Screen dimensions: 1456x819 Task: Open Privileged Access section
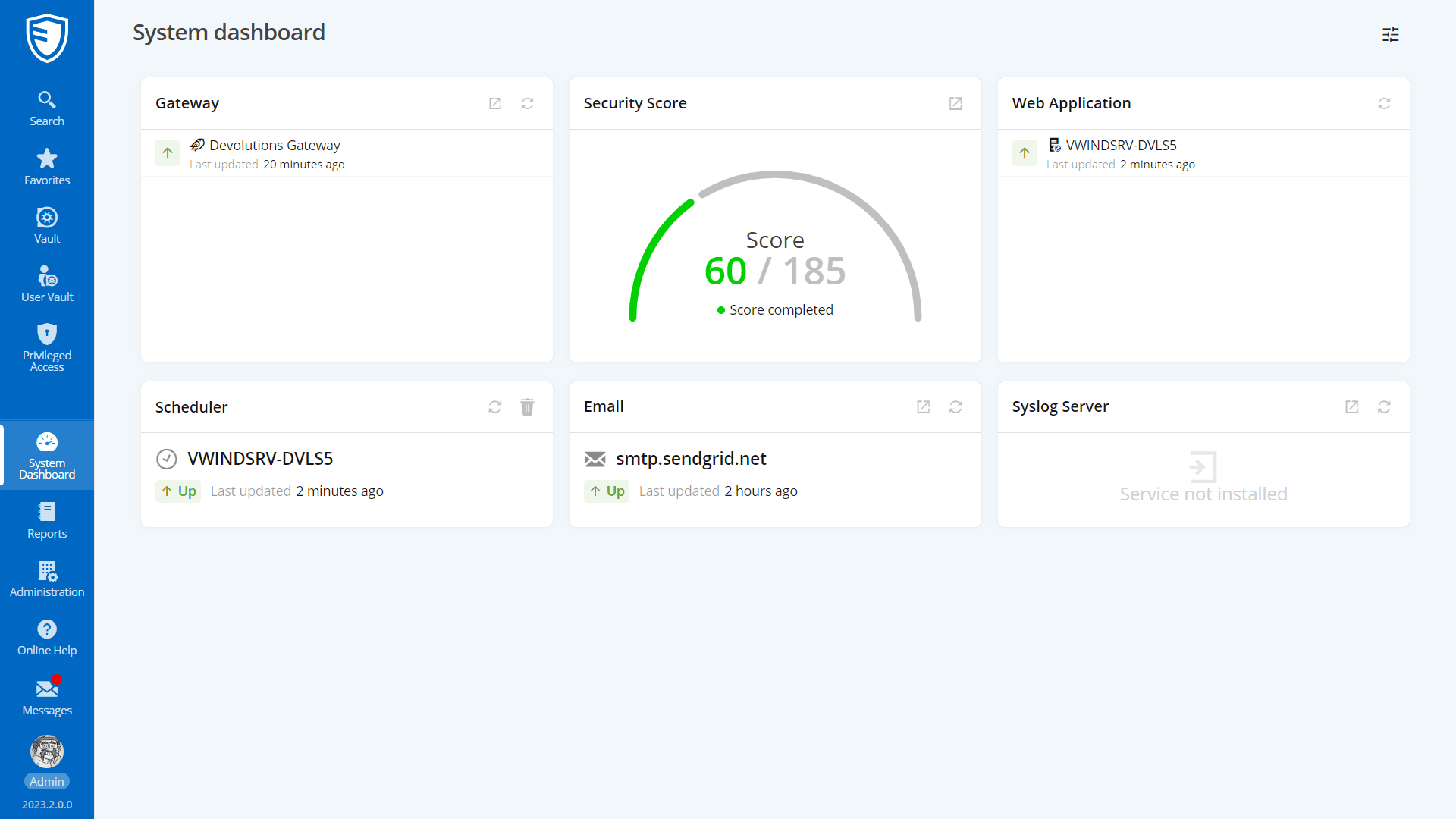coord(47,347)
